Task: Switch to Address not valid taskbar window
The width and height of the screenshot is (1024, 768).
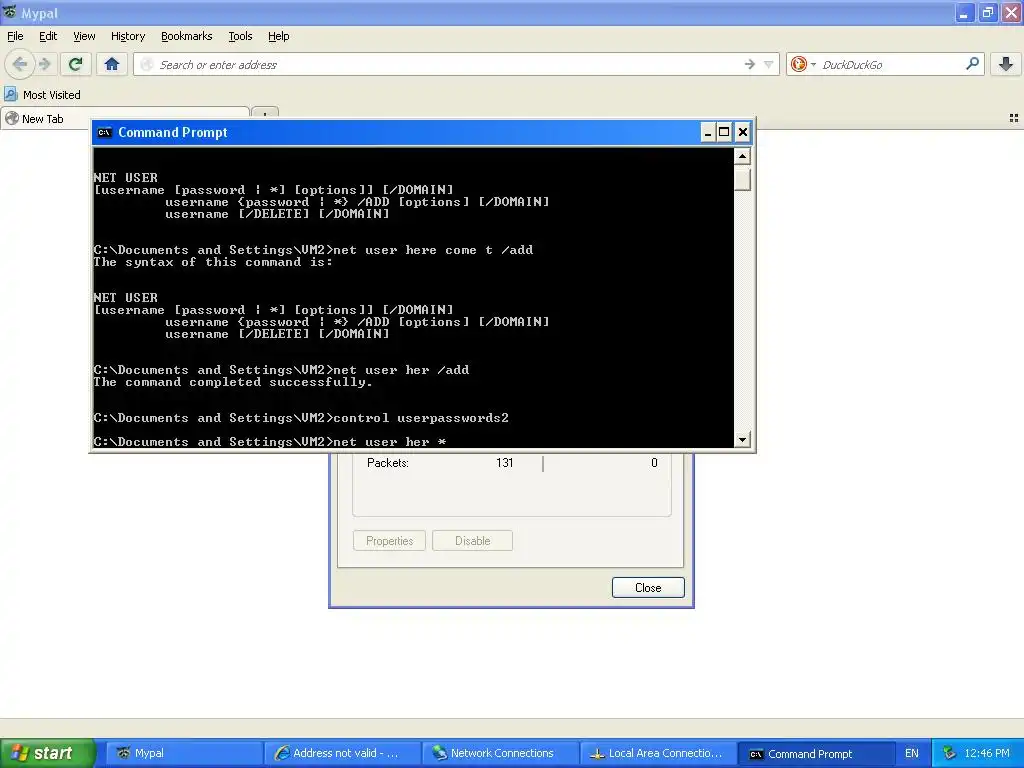Action: coord(344,753)
